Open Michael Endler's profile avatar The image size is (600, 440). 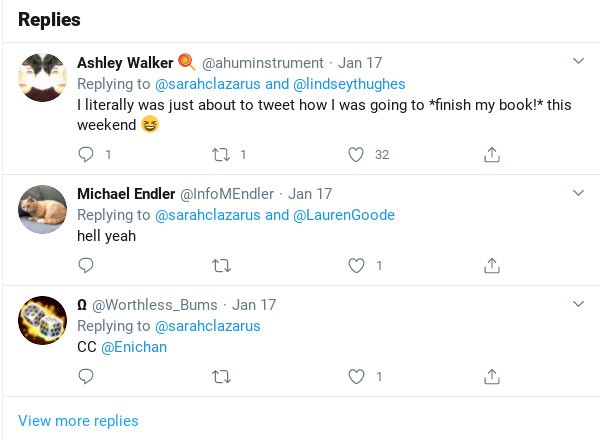click(43, 207)
